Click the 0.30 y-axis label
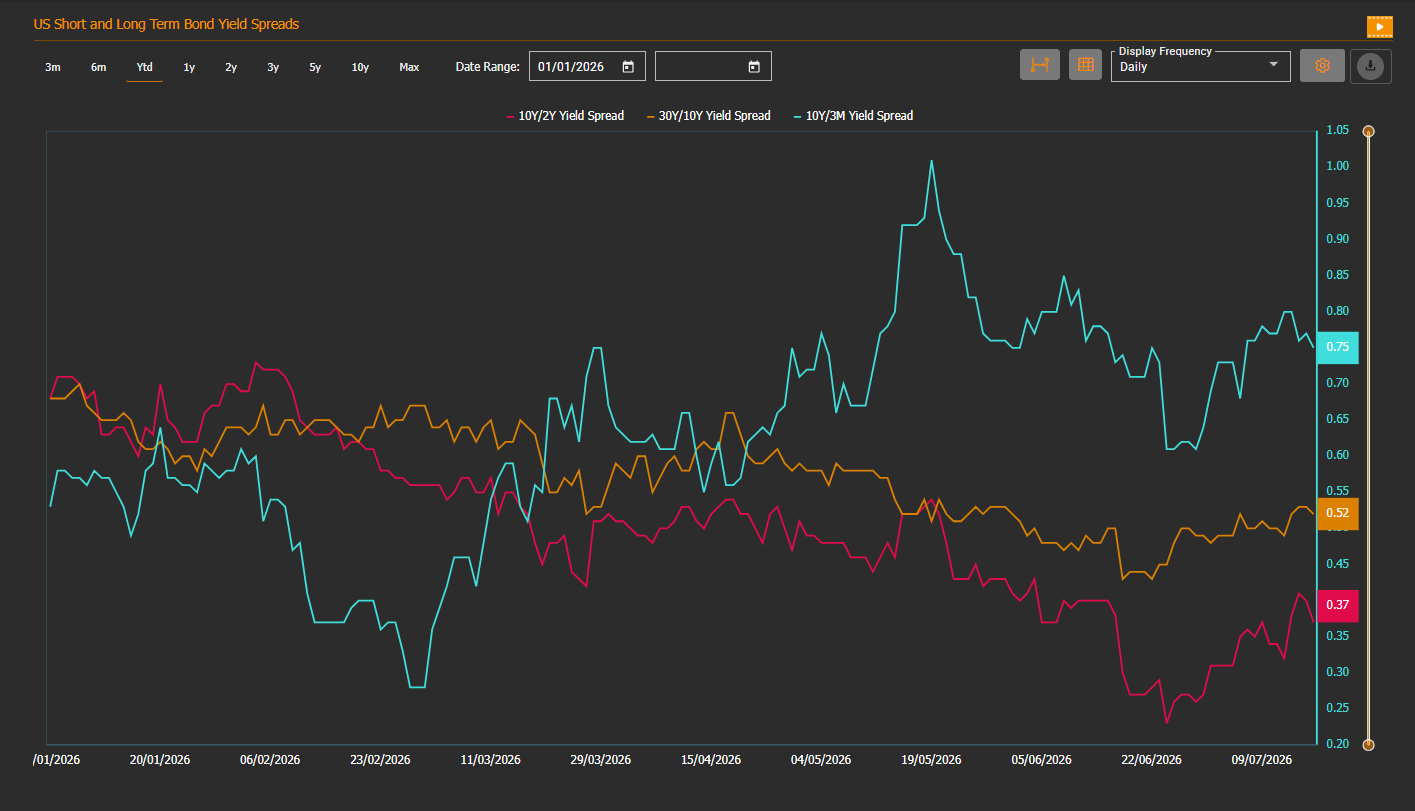 pos(1337,672)
